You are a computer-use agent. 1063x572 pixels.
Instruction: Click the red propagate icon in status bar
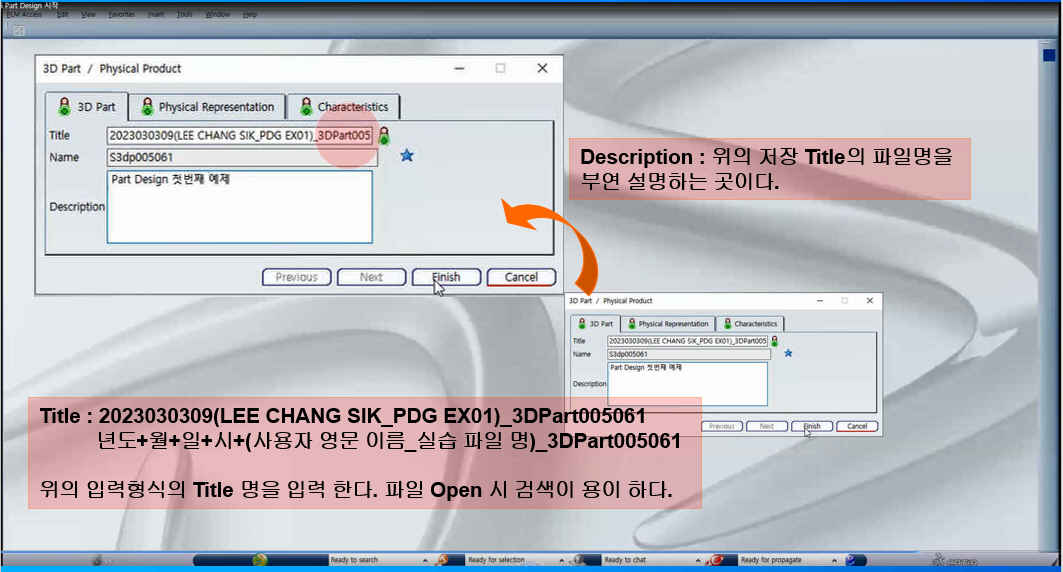[716, 560]
